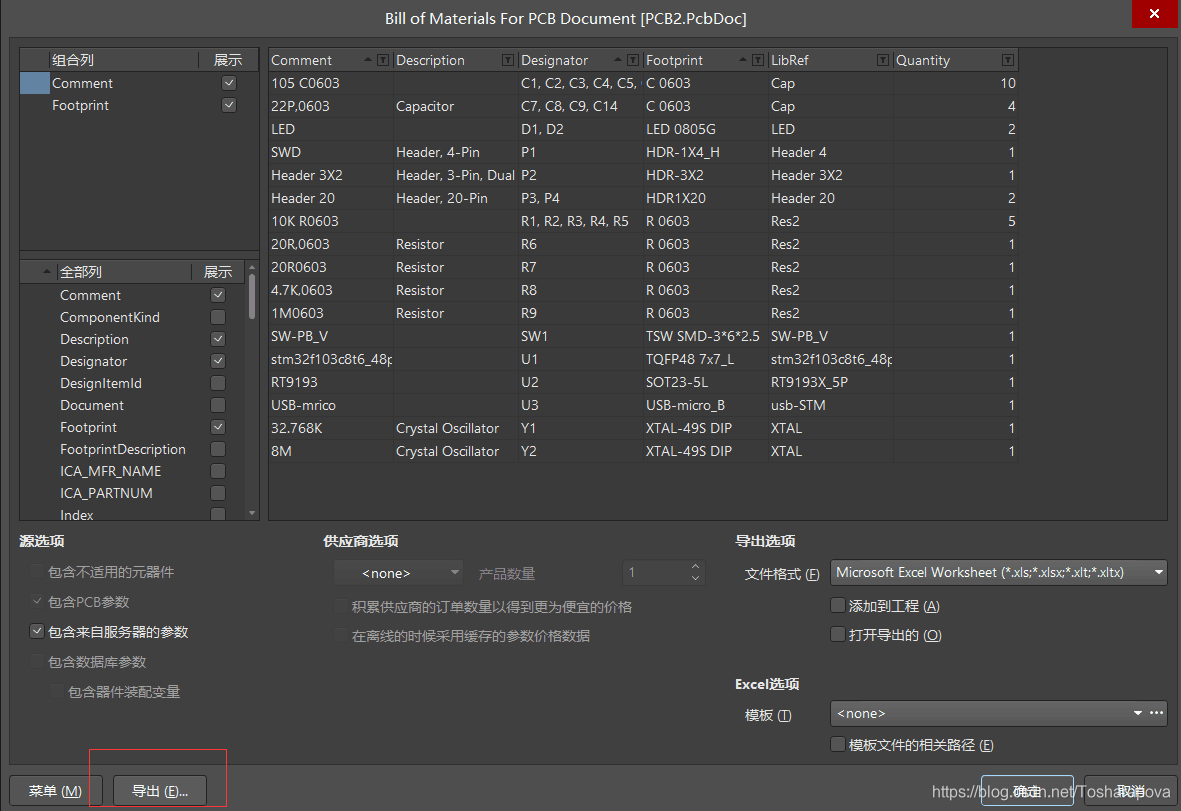Toggle Designator column display checkbox
1181x811 pixels.
pyautogui.click(x=218, y=361)
